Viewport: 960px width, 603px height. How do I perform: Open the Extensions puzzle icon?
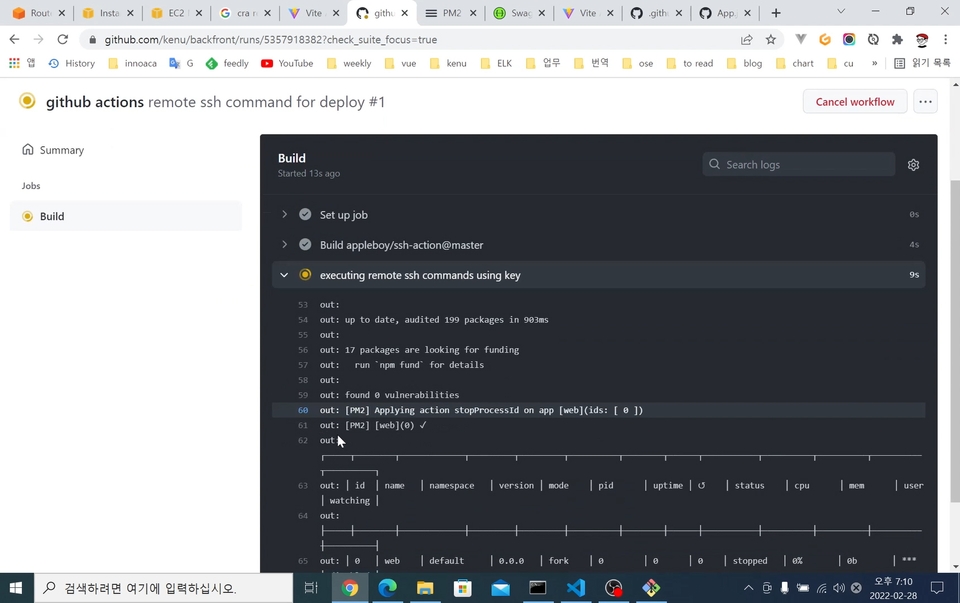click(x=897, y=39)
